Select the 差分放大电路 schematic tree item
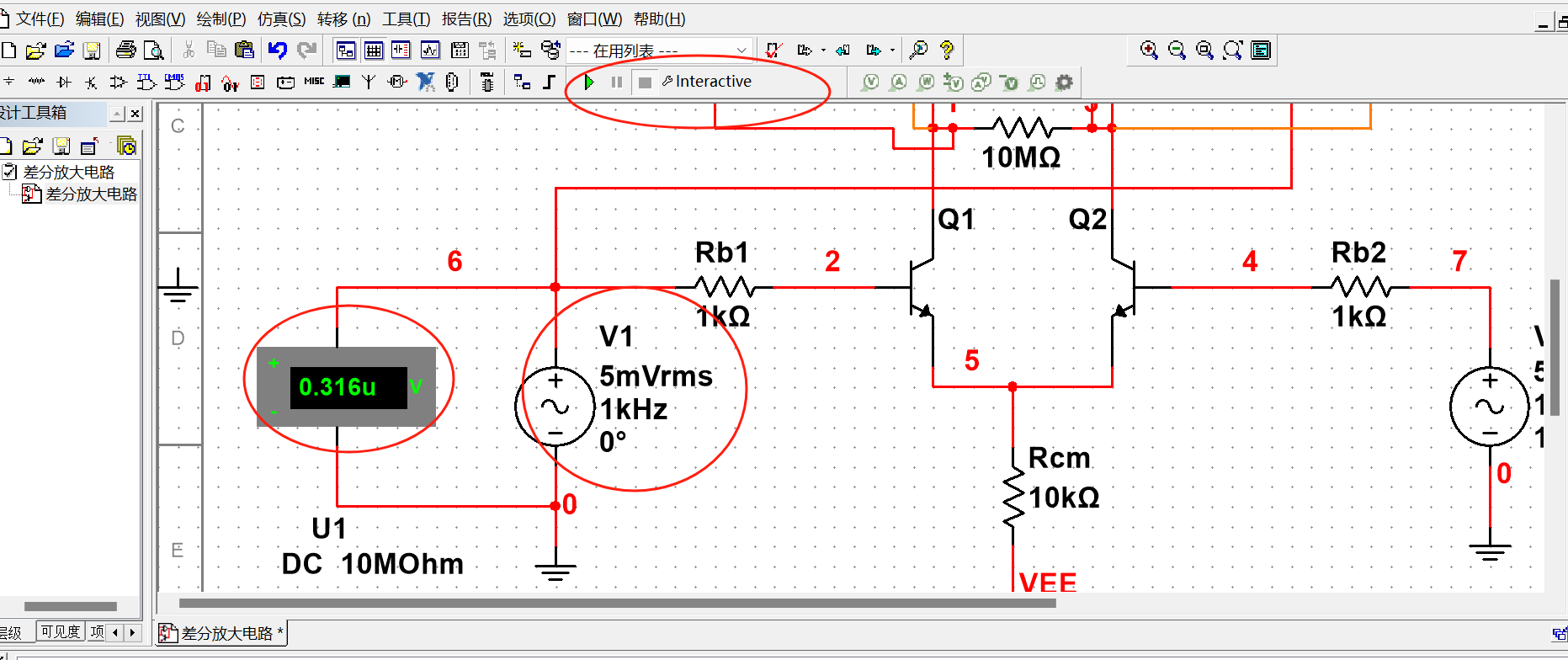Screen dimensions: 1568x660 point(91,194)
